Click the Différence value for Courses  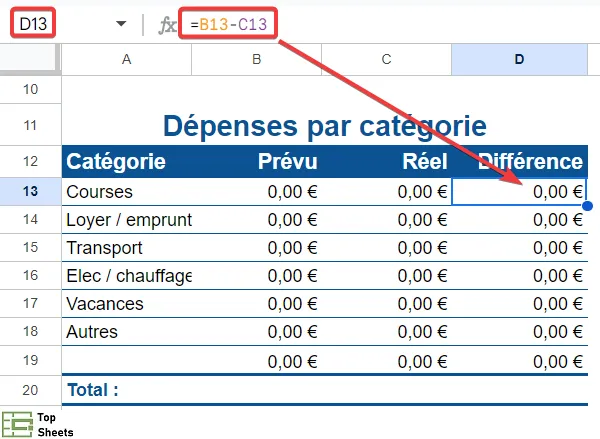coord(519,192)
